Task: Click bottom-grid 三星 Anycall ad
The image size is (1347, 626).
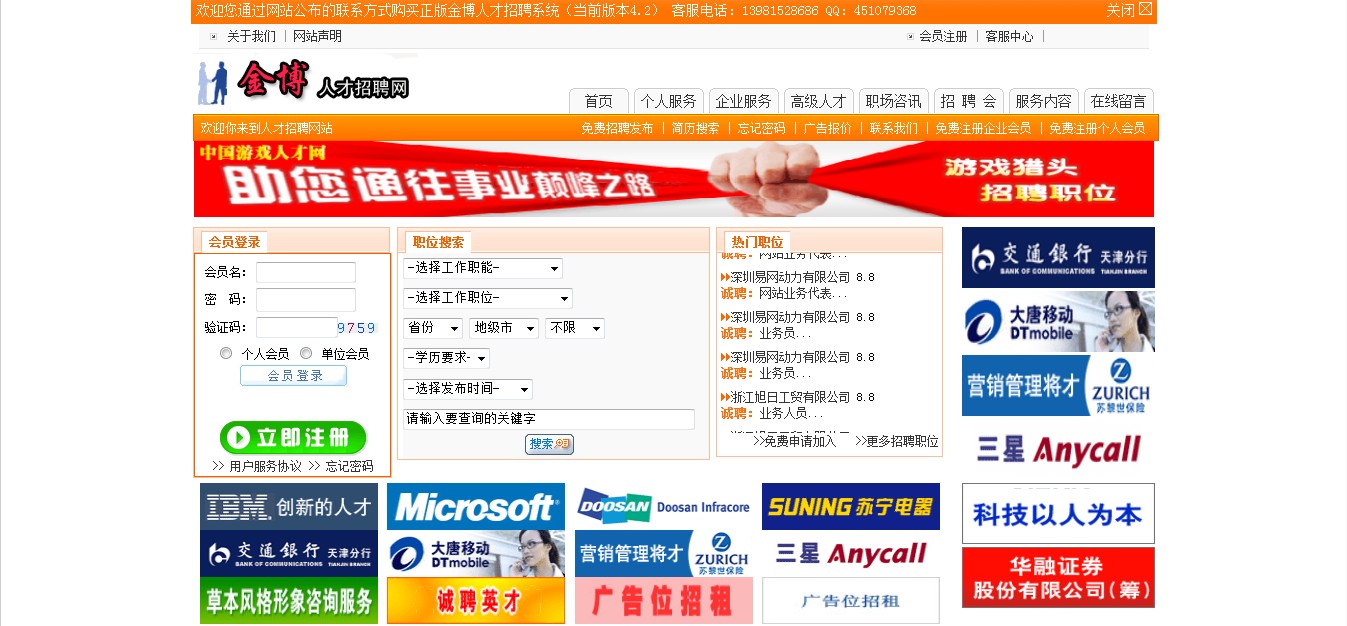Action: [x=851, y=554]
